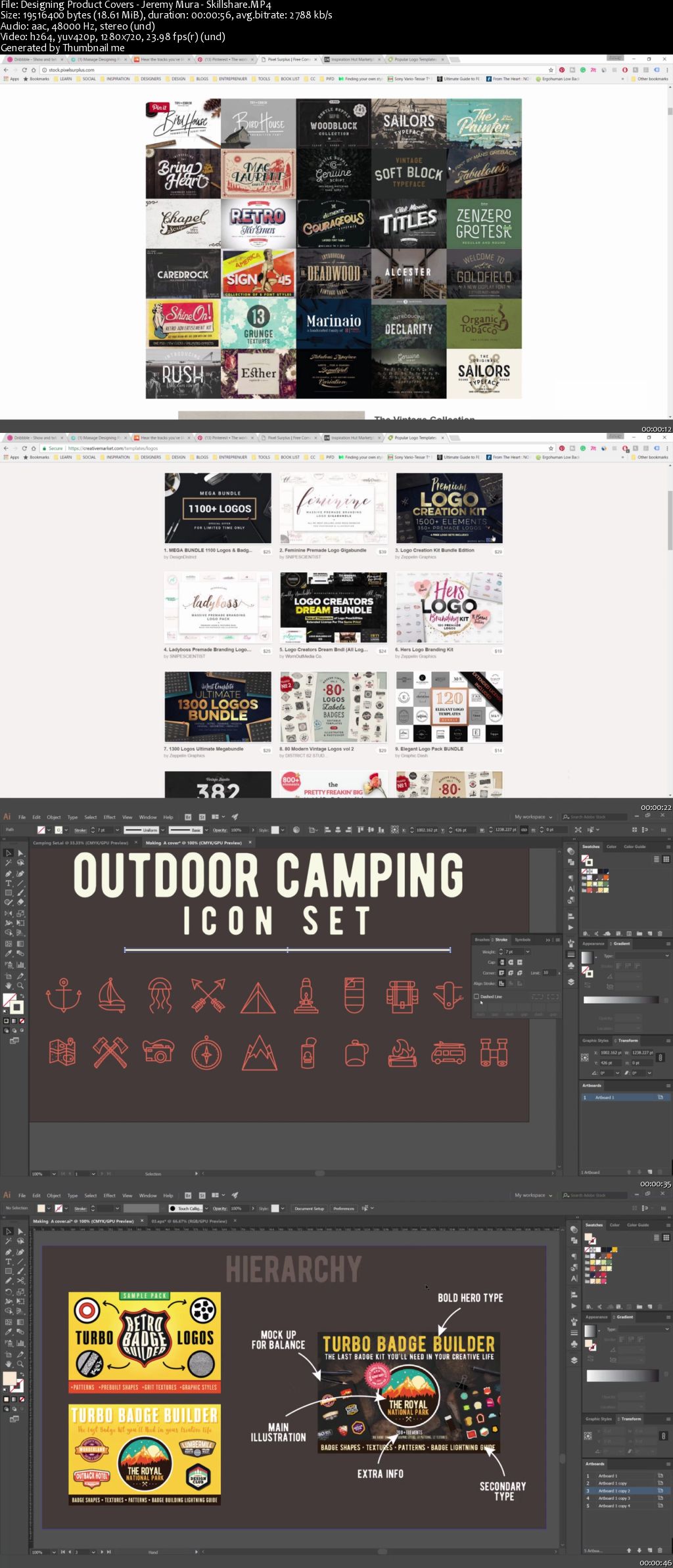
Task: Choose the Type tool in Outdoor Camping Illustrator window
Action: click(9, 884)
